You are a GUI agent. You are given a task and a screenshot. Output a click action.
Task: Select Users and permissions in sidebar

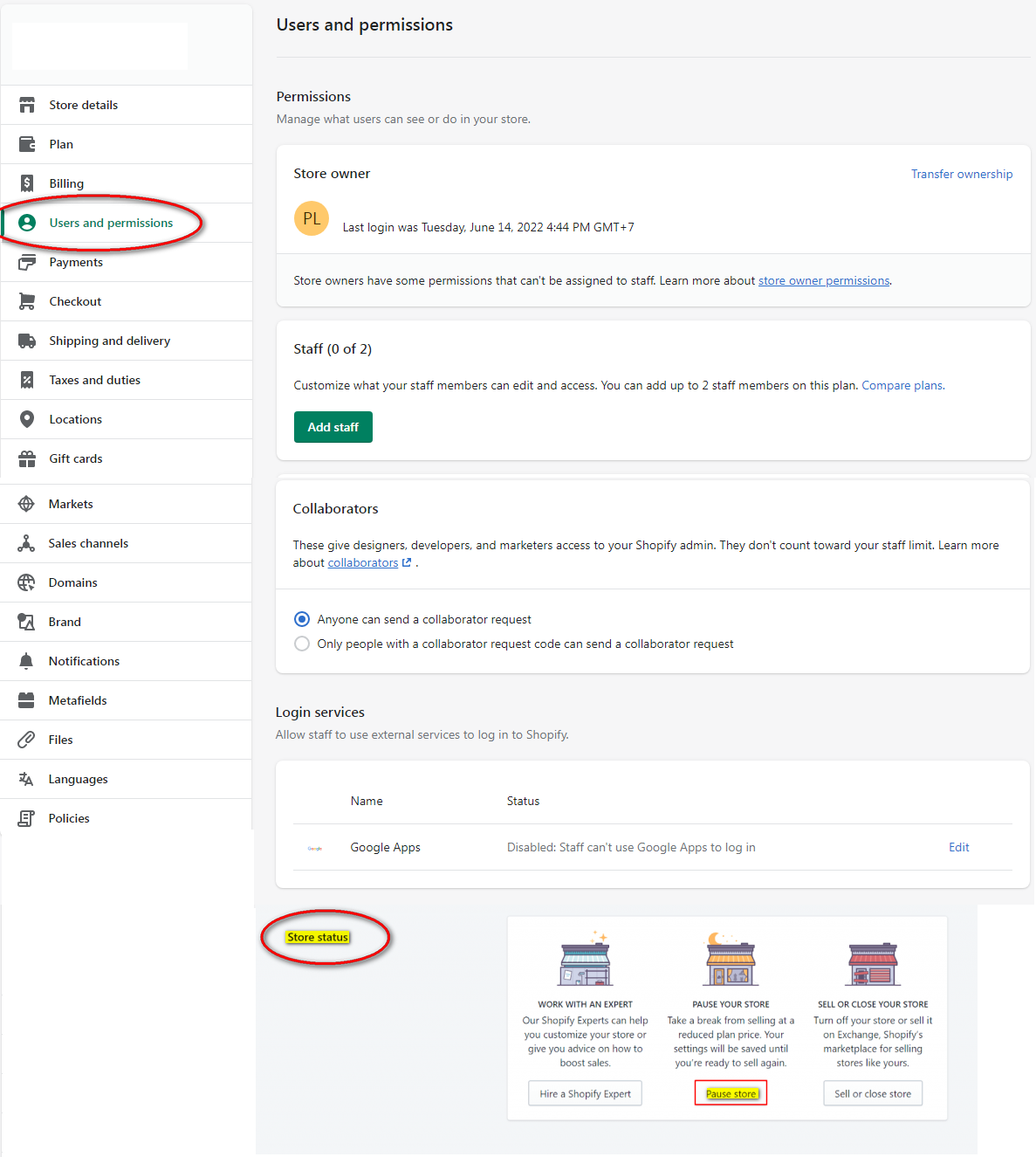tap(127, 223)
